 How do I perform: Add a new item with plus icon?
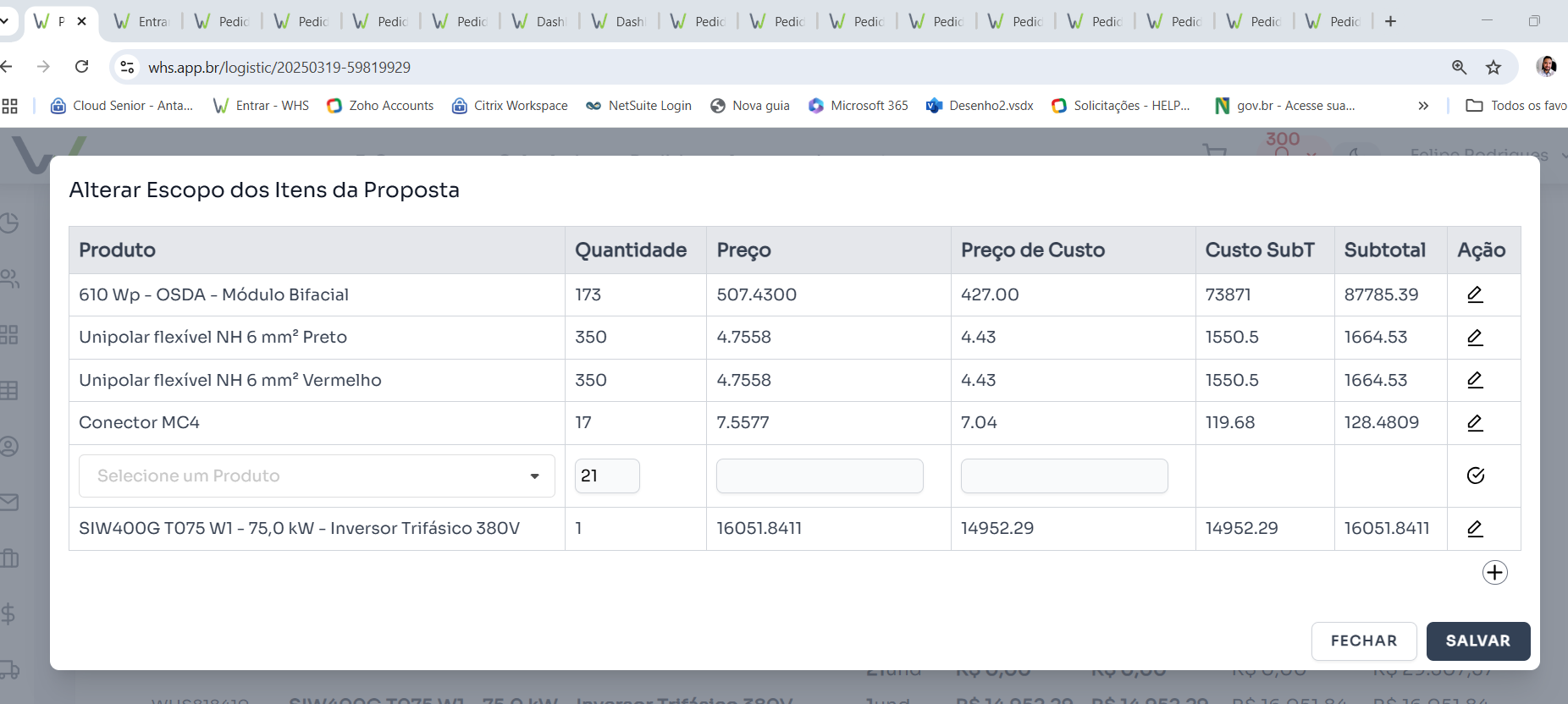pos(1494,573)
